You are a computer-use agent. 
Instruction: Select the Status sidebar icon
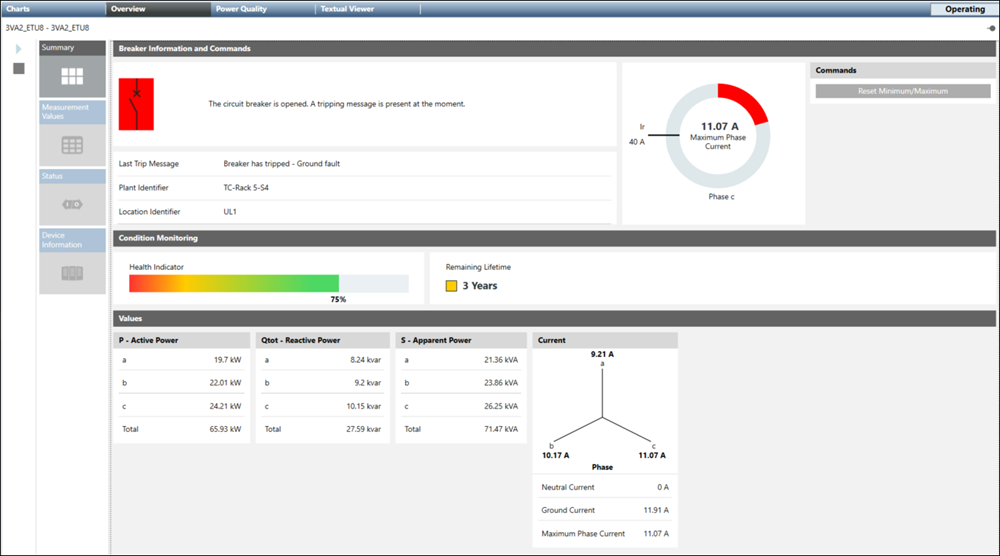(x=72, y=205)
